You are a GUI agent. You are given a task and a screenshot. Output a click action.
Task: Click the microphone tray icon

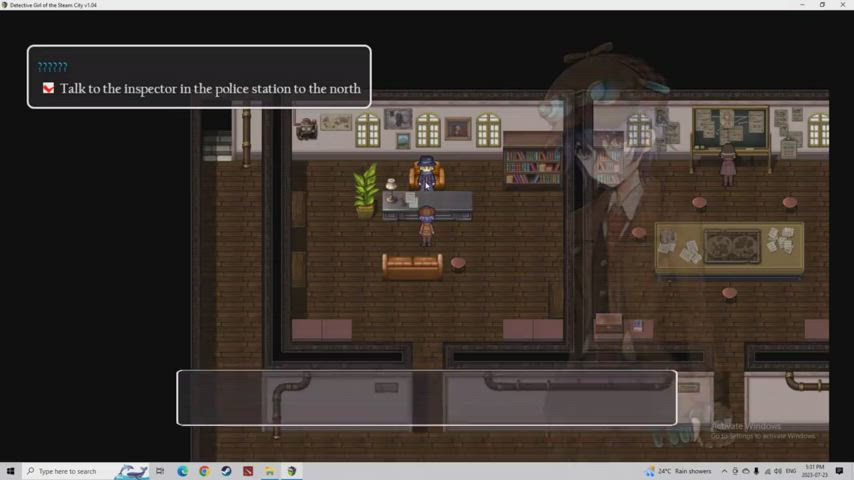pos(756,471)
